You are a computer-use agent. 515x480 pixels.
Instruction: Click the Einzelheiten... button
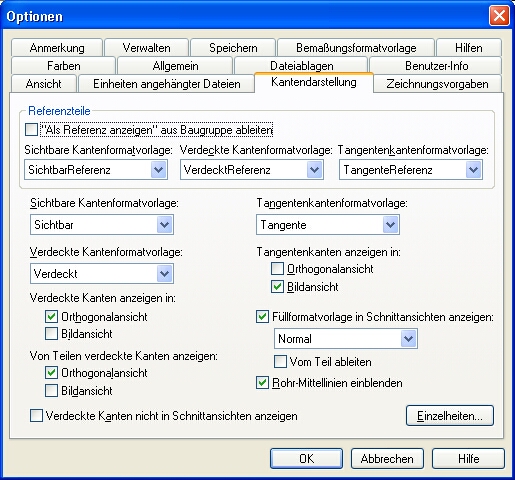(450, 416)
